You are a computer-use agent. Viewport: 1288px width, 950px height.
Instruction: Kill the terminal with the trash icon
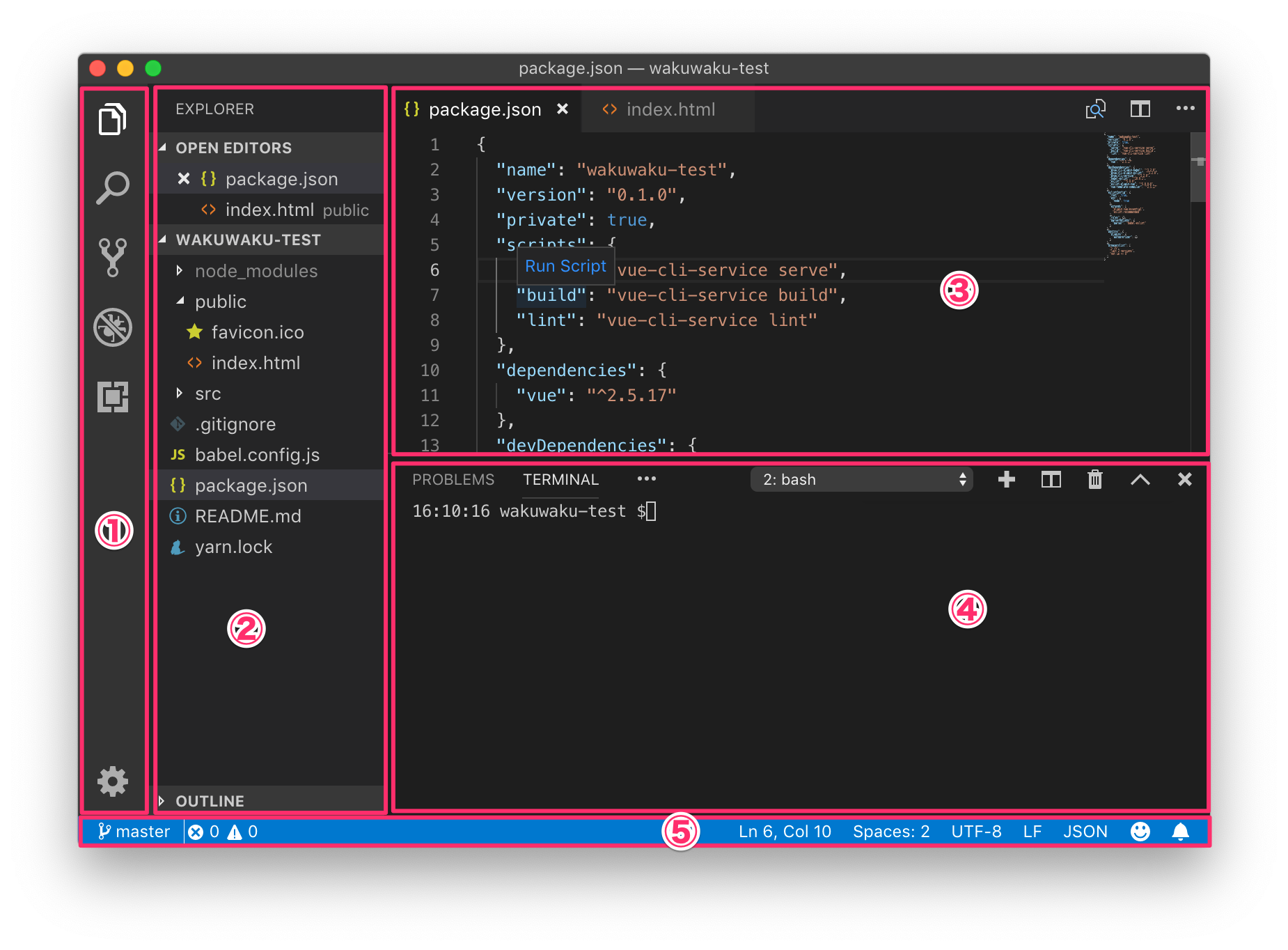click(x=1094, y=479)
